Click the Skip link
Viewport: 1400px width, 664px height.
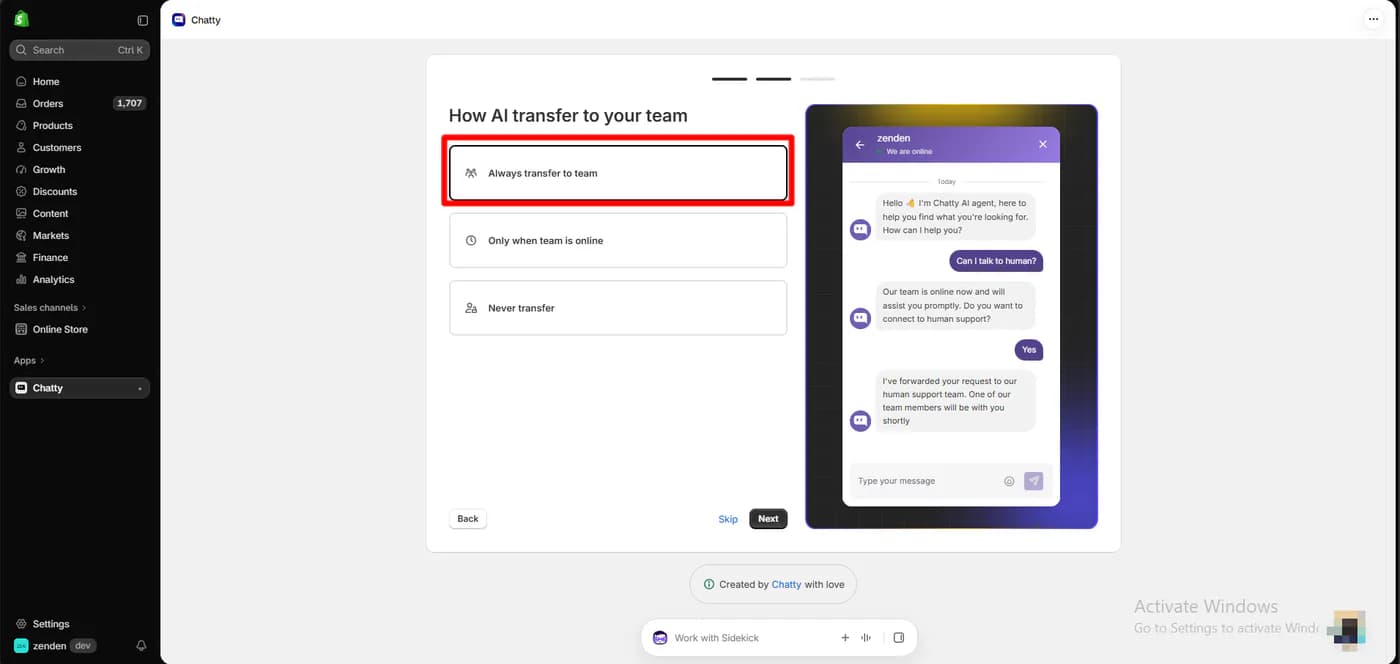pyautogui.click(x=728, y=519)
